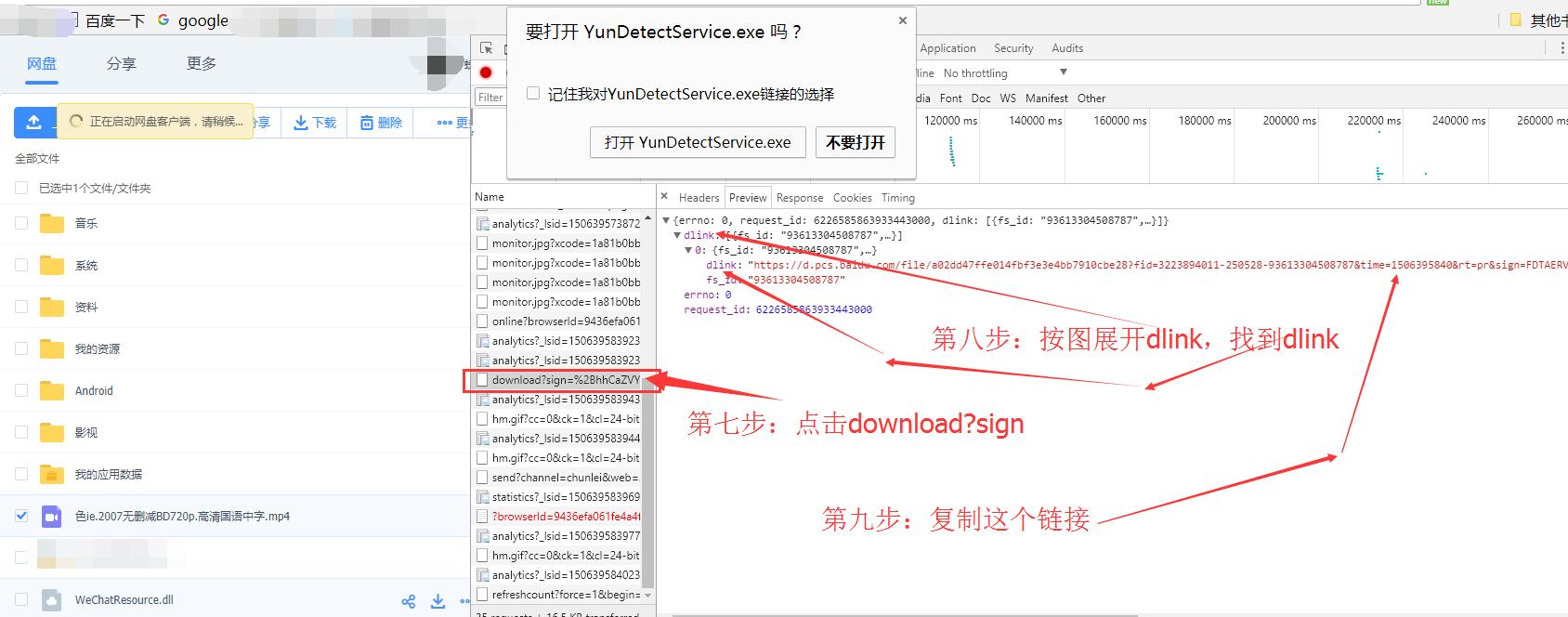The image size is (1568, 617).
Task: Click the red network record button
Action: pos(486,72)
